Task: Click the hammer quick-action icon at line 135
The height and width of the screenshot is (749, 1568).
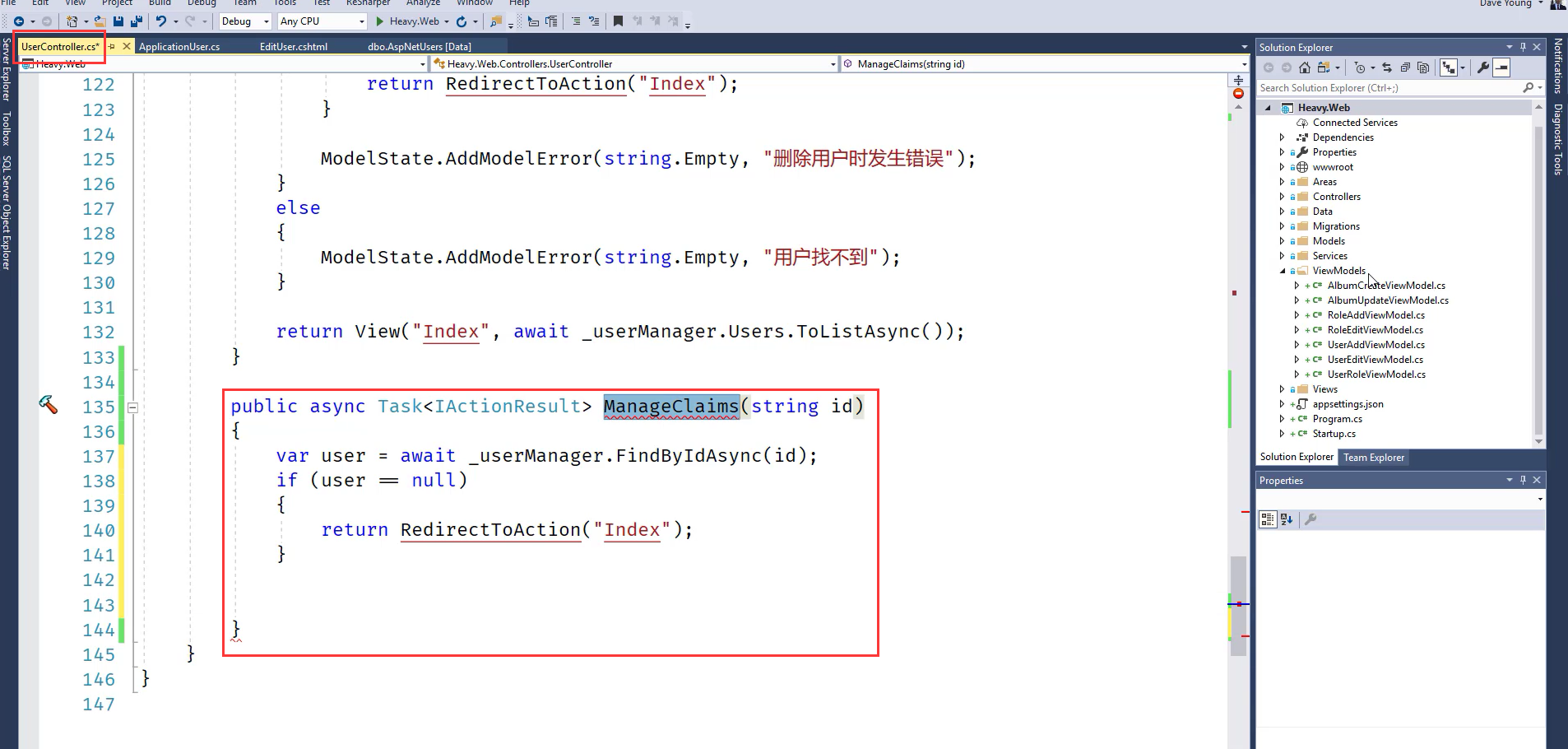Action: pyautogui.click(x=49, y=404)
